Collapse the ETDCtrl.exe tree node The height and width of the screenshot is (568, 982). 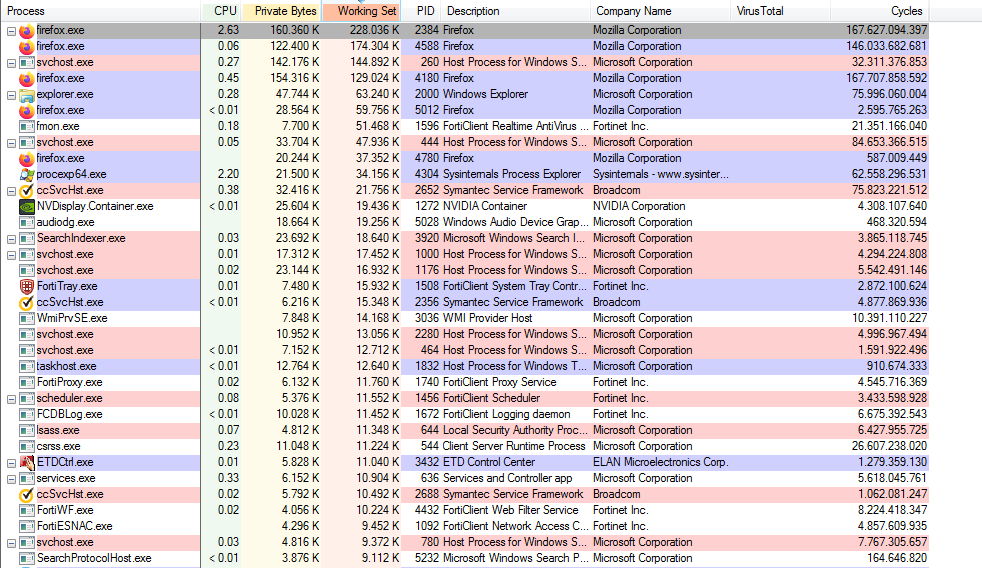click(x=11, y=463)
